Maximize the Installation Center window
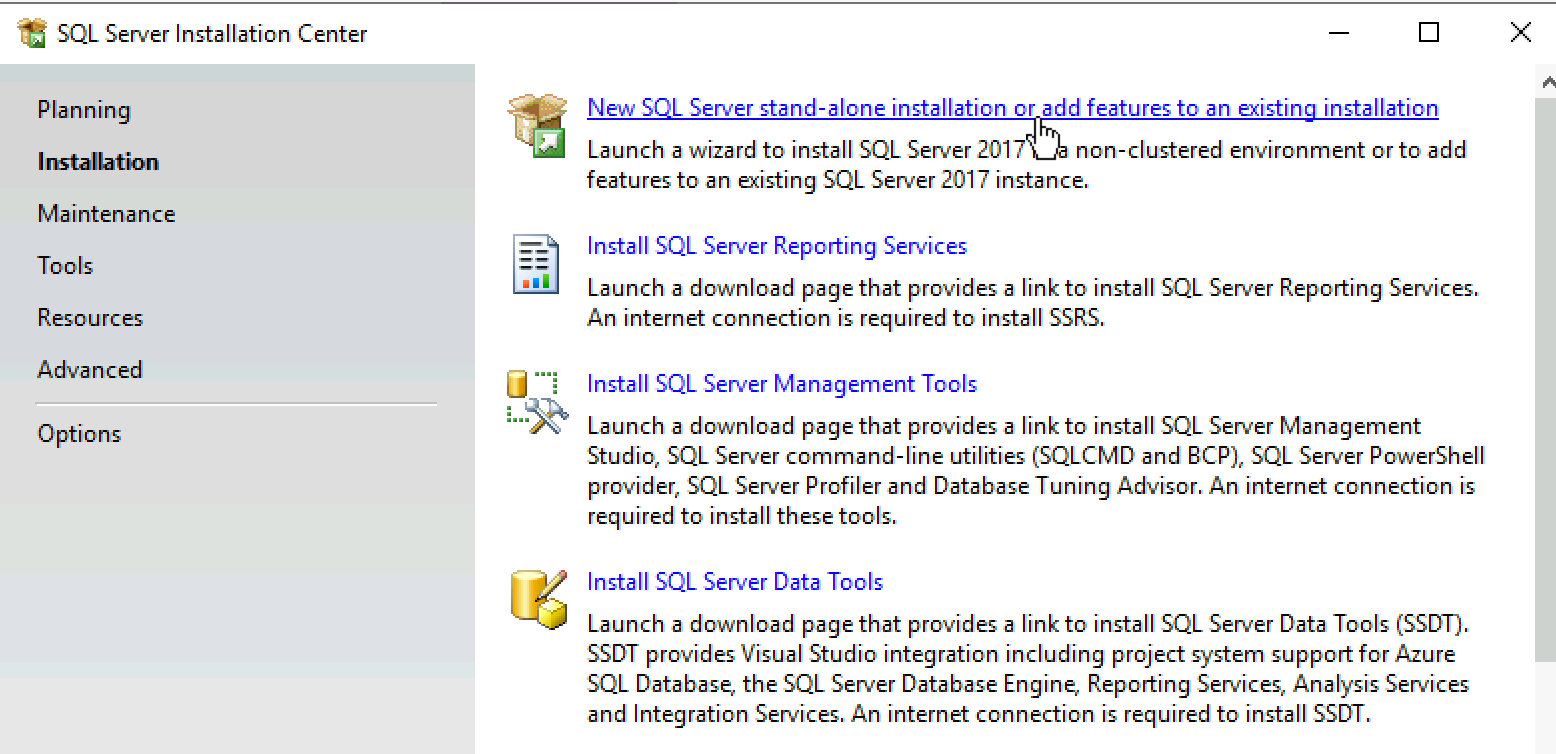The image size is (1556, 754). point(1429,33)
